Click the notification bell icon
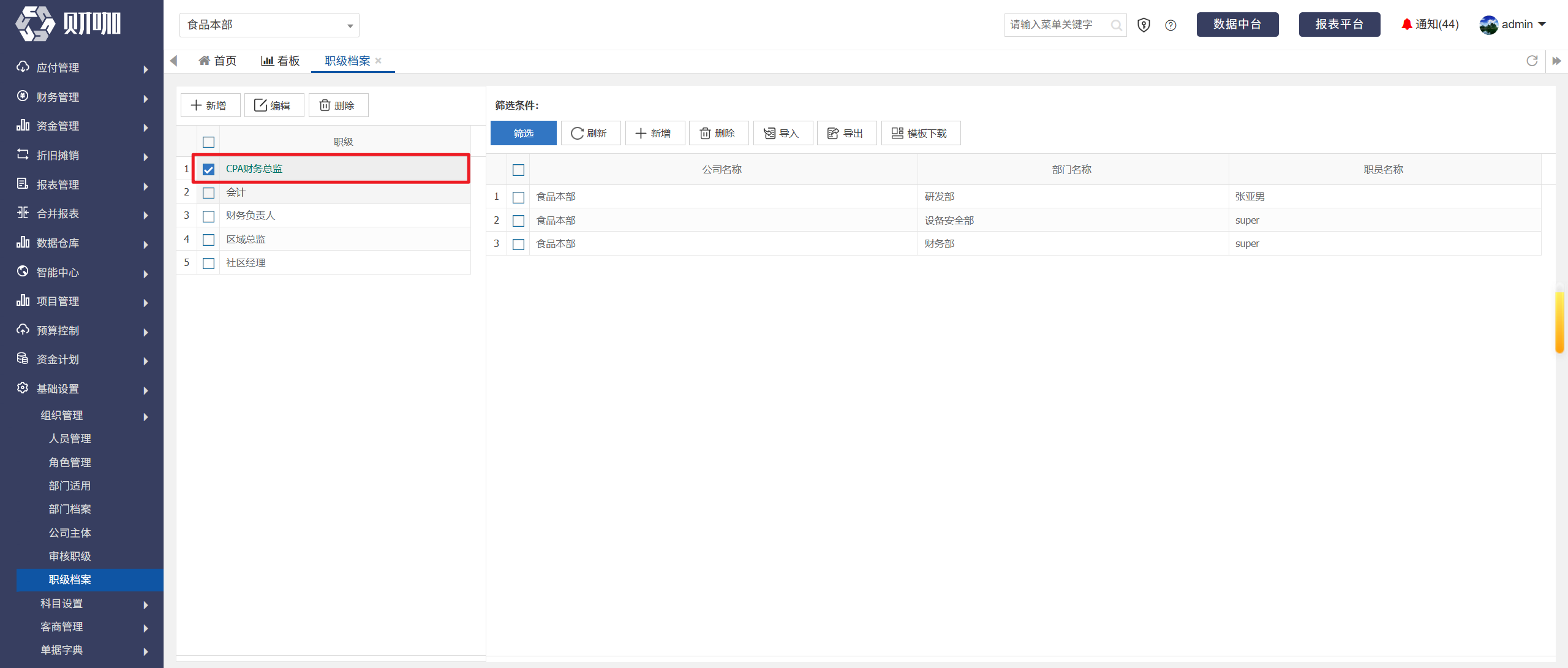Viewport: 1568px width, 668px height. click(1406, 25)
